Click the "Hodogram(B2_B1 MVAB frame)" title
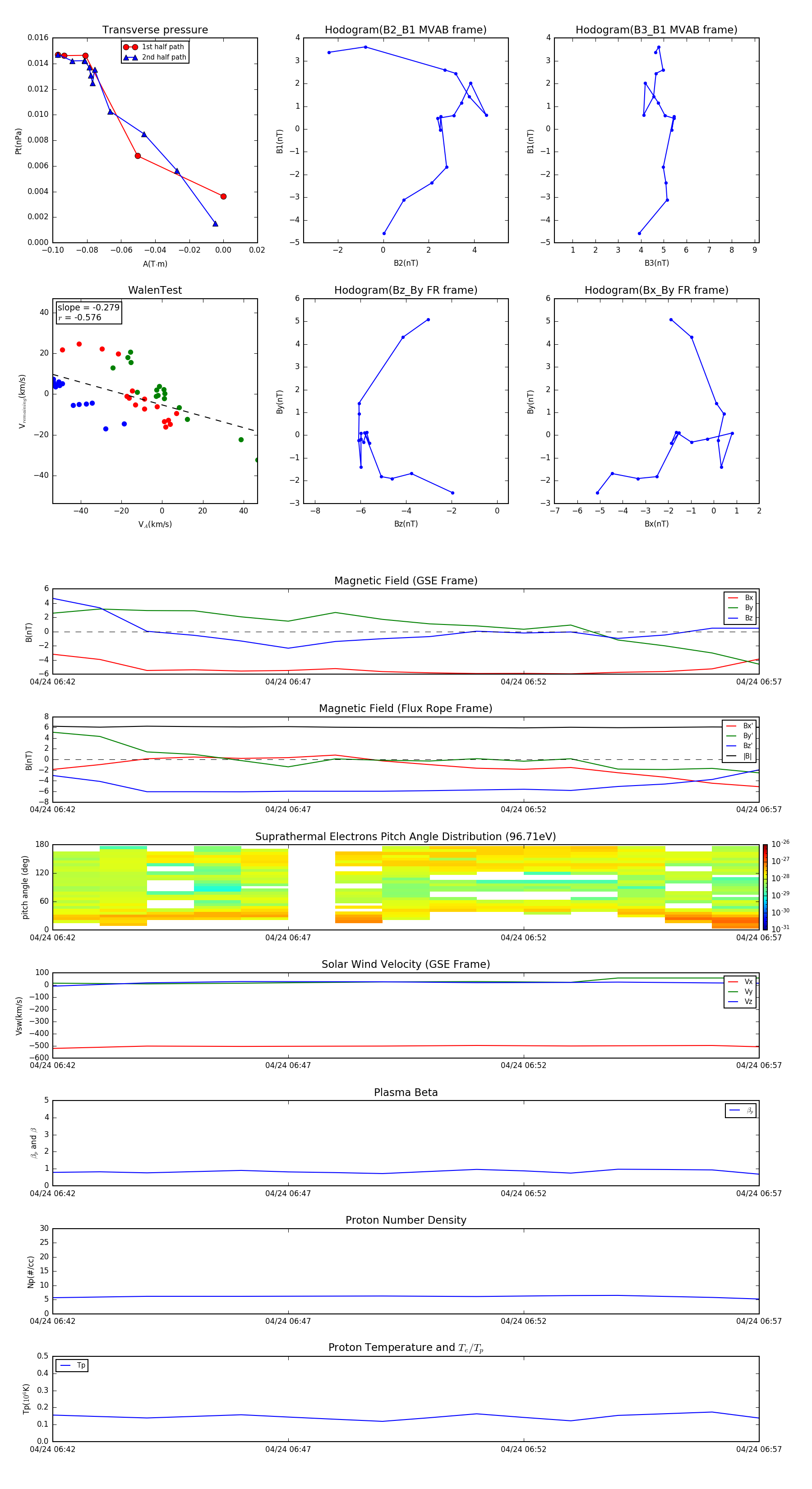812x1489 pixels. click(x=406, y=30)
